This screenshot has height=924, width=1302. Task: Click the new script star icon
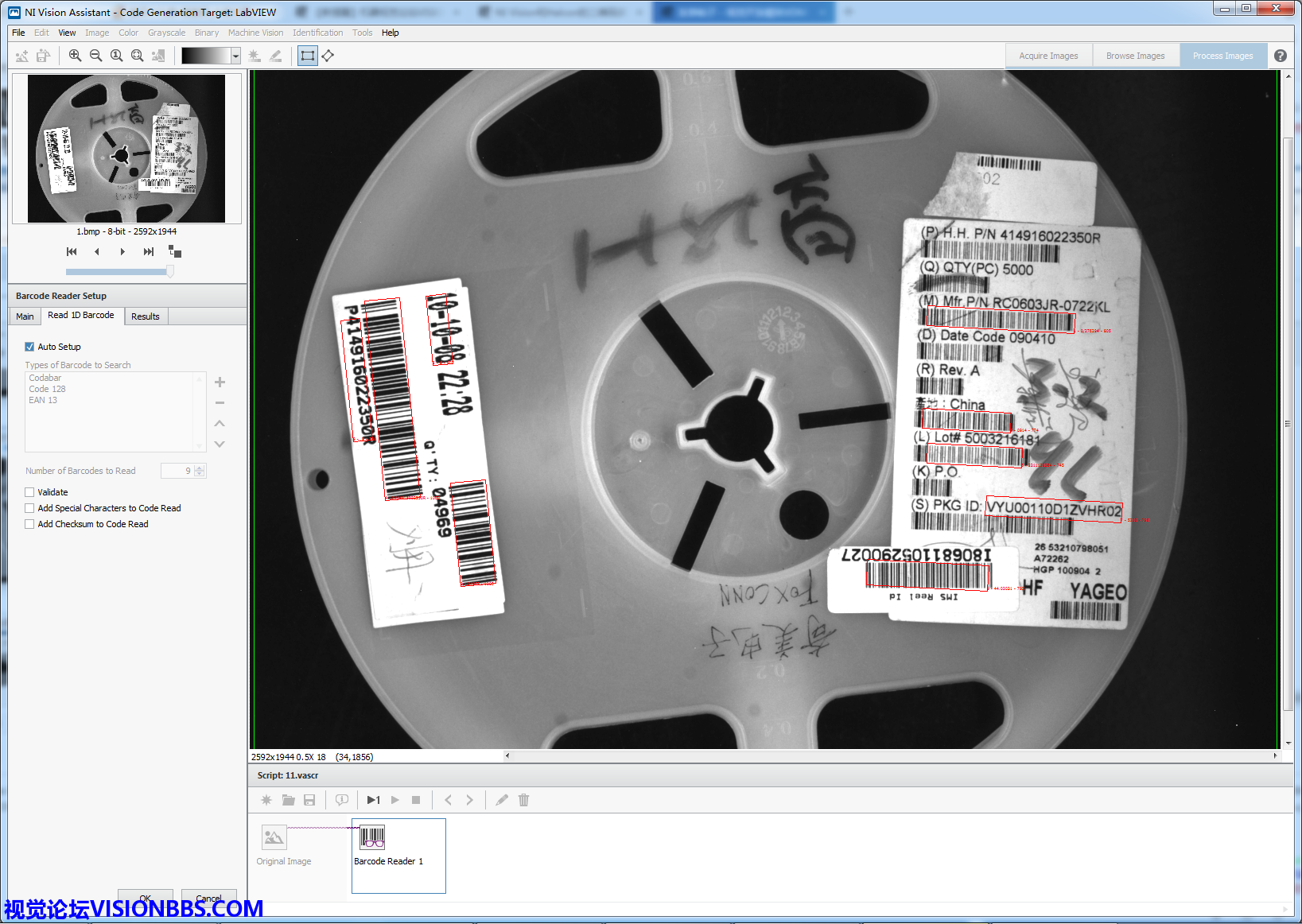[x=266, y=800]
